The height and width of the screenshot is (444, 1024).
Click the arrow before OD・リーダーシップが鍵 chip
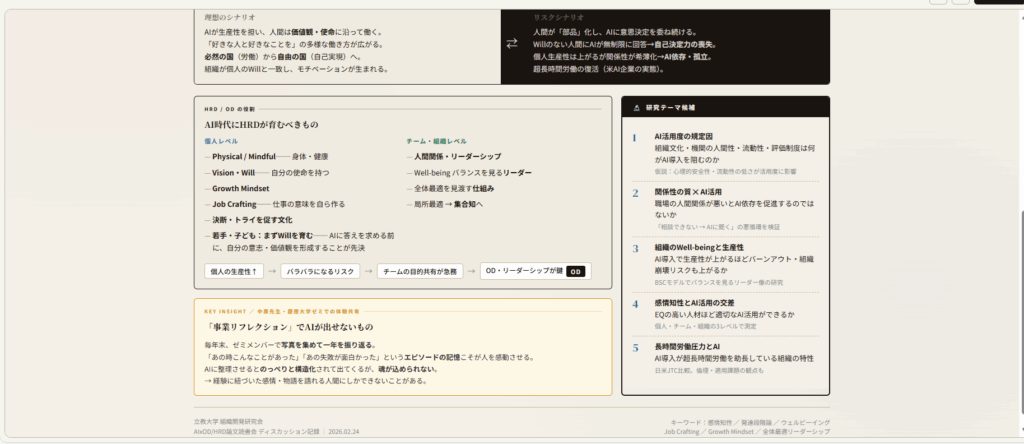click(x=471, y=271)
